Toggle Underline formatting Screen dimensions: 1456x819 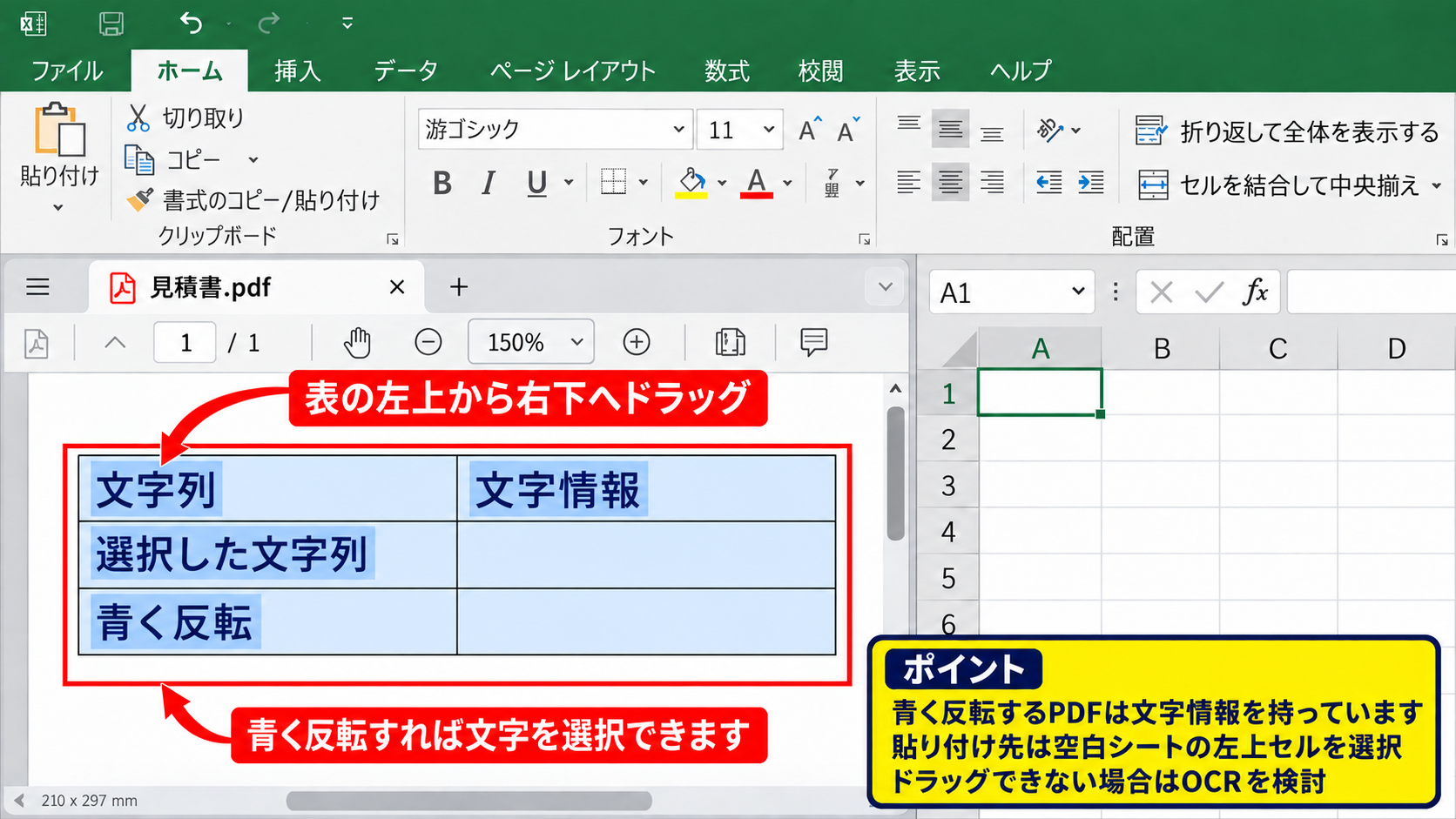click(537, 183)
